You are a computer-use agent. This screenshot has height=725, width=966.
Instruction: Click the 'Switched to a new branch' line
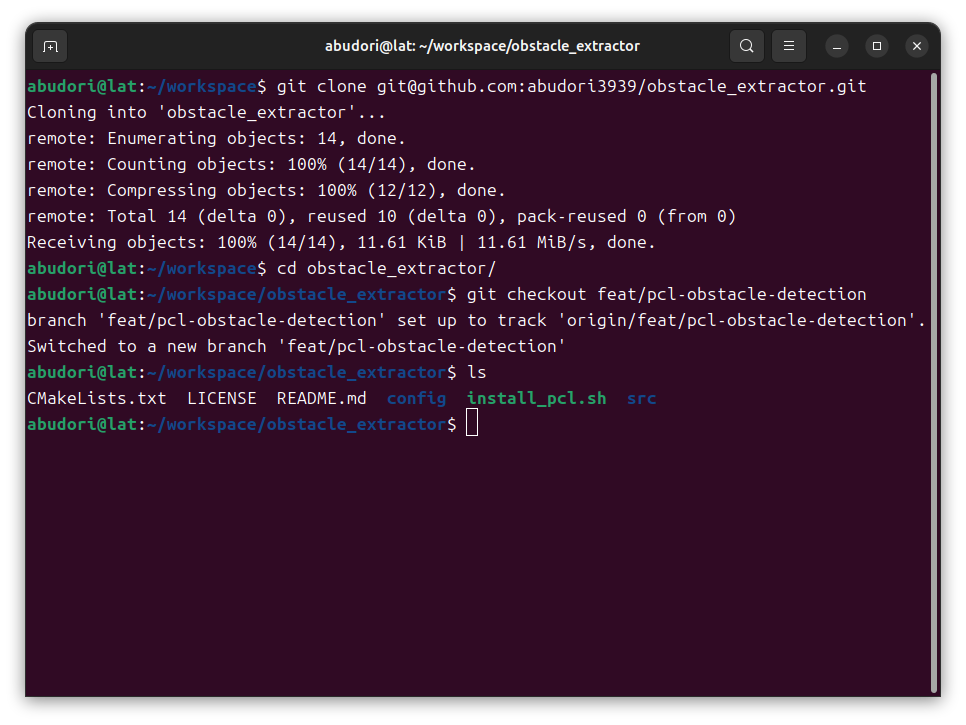(296, 347)
